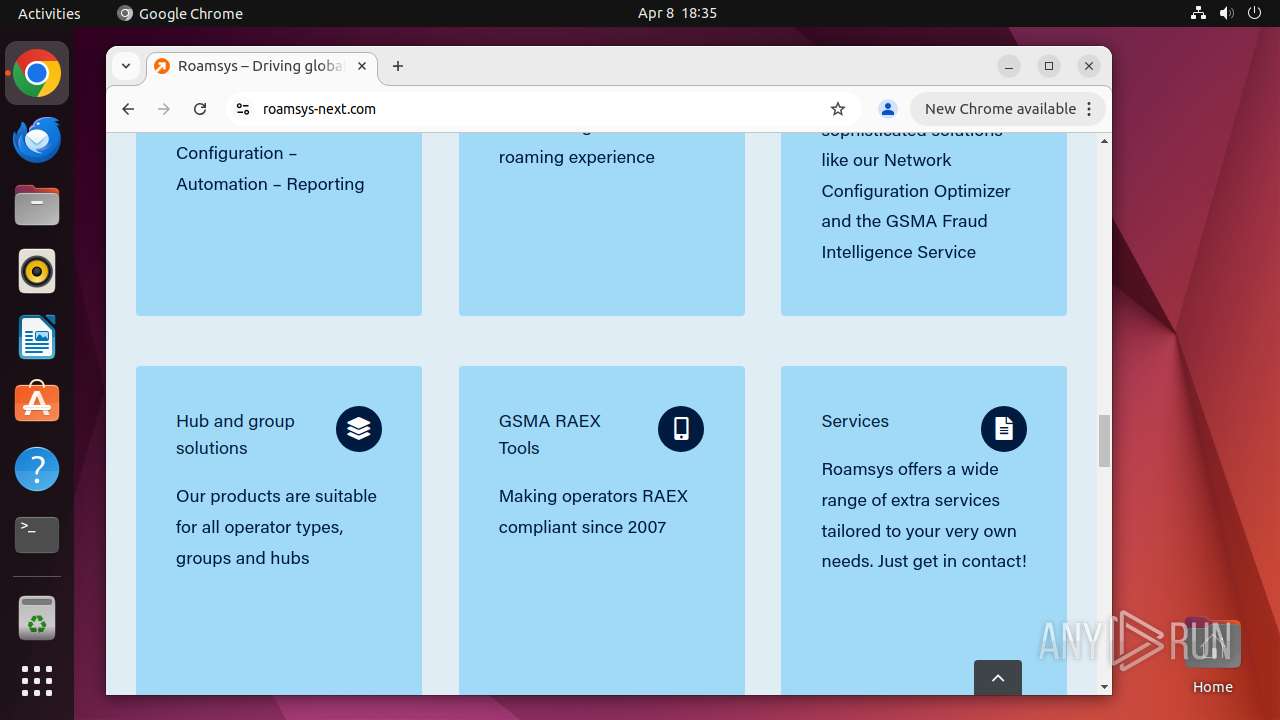Open the GSMA RAEX Tools heading
Screen dimensions: 1280x720
[550, 434]
